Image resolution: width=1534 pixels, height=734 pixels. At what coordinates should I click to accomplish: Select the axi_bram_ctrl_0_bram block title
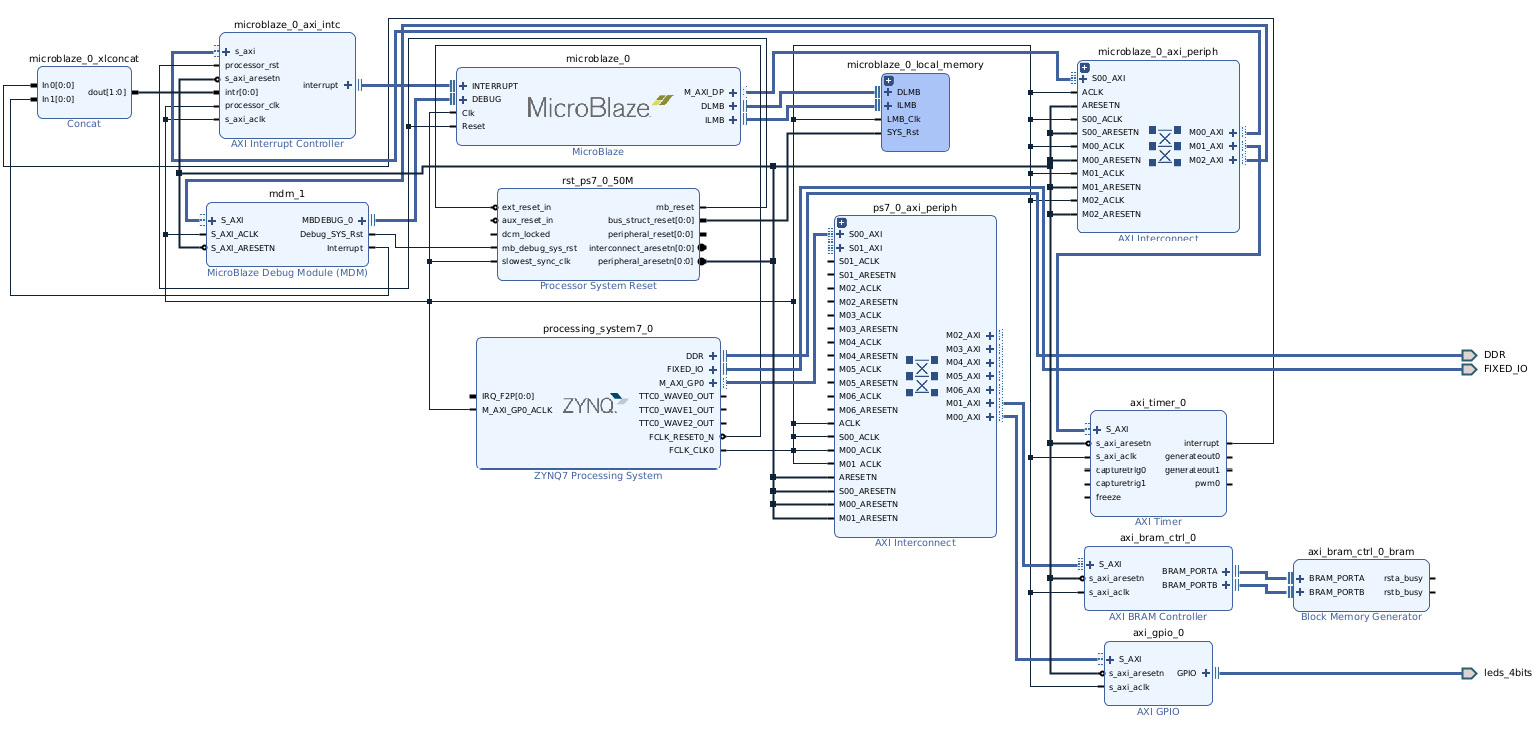pyautogui.click(x=1361, y=552)
